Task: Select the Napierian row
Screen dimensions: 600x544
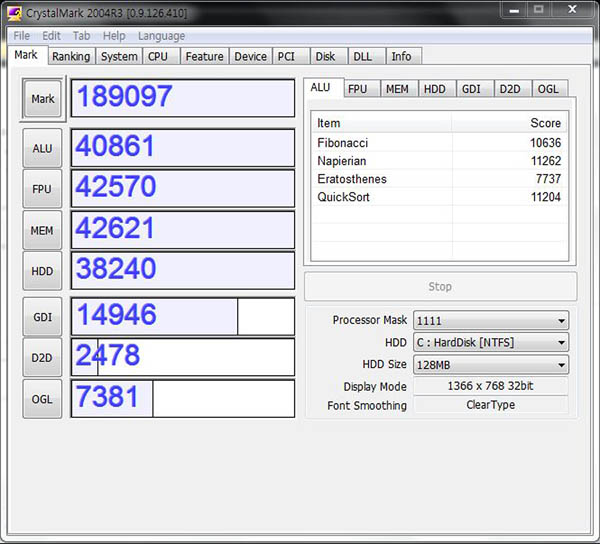Action: pos(439,161)
